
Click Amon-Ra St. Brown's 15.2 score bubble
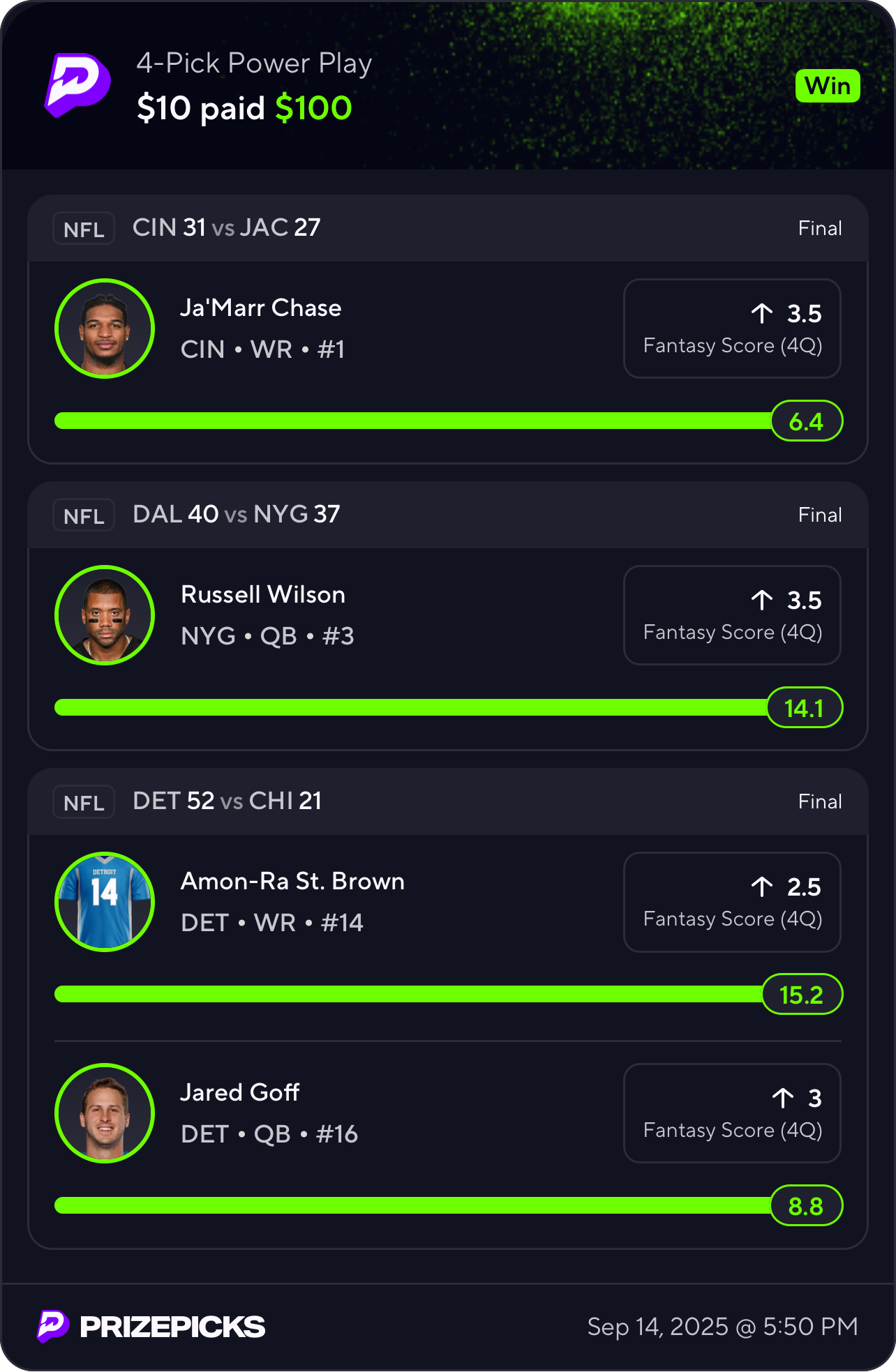coord(802,995)
